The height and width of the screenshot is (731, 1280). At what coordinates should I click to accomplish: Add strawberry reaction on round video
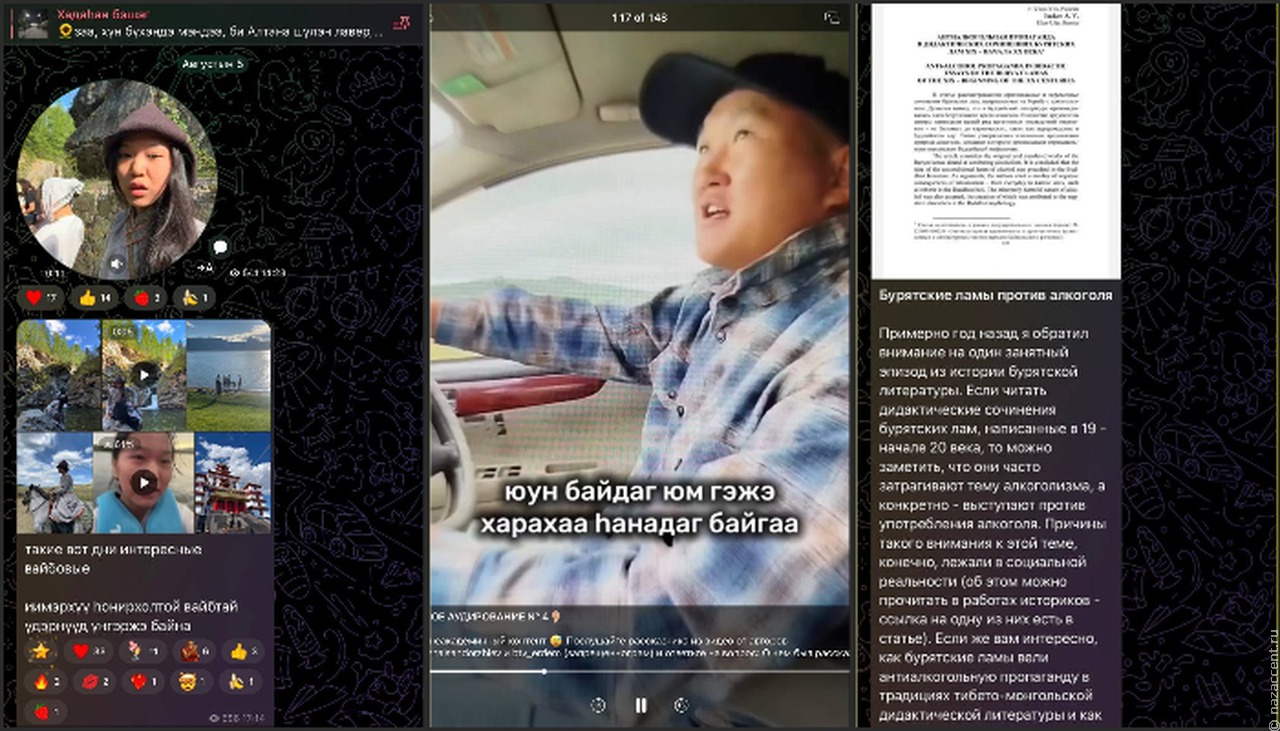(x=147, y=297)
